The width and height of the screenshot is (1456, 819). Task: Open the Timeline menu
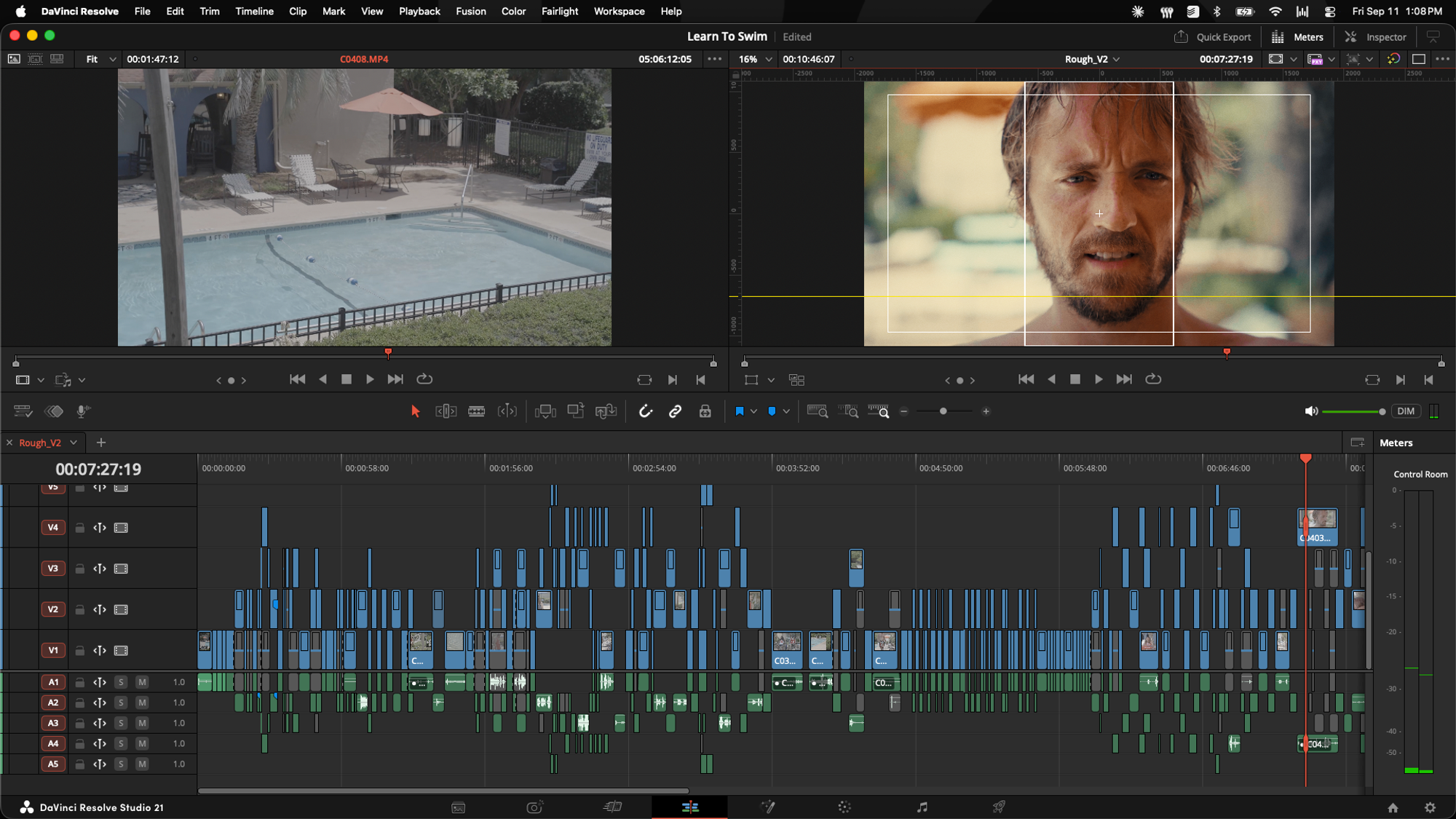[254, 11]
